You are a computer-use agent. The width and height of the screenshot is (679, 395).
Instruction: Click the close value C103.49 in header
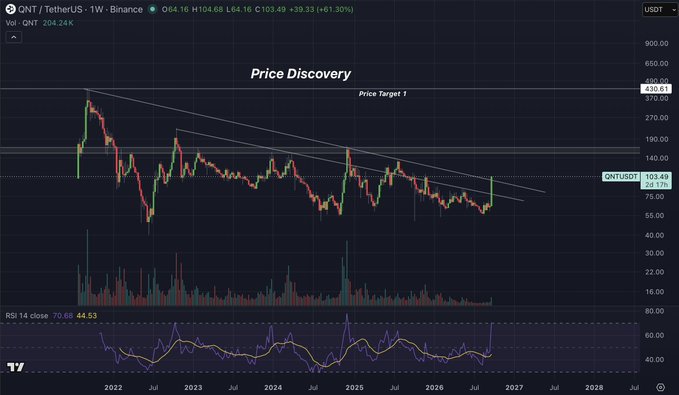[x=271, y=9]
